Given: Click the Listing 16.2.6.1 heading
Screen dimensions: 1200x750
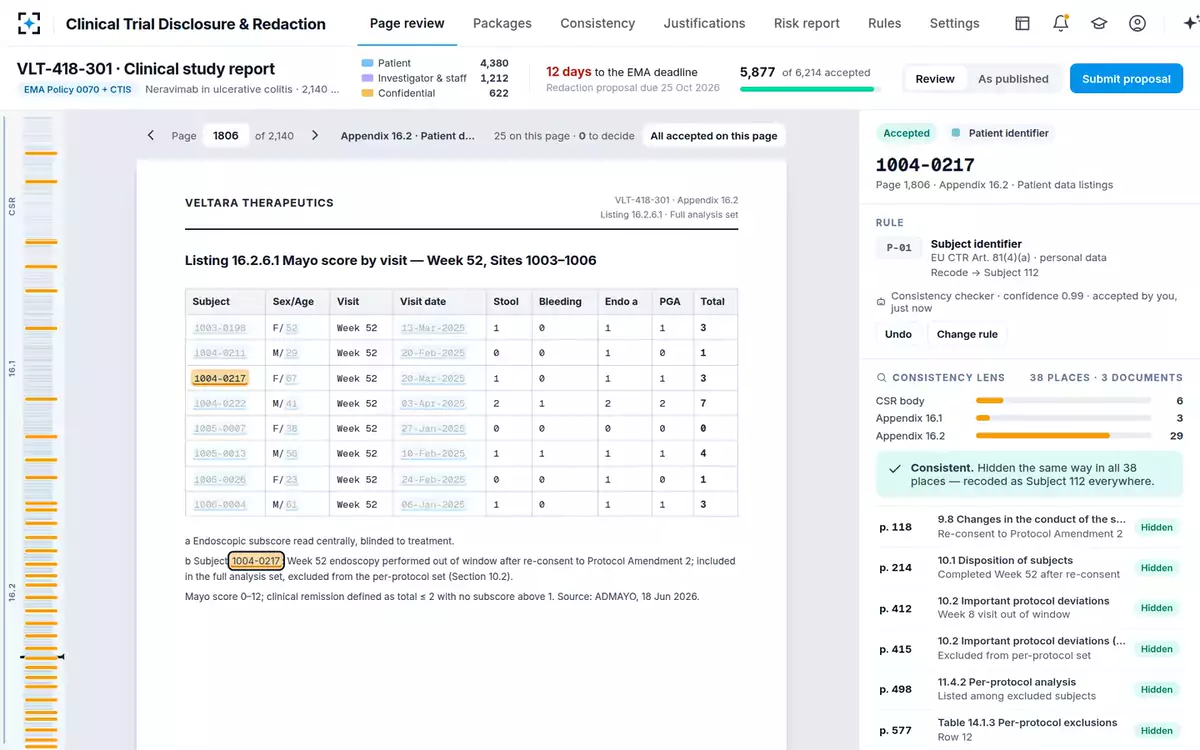Looking at the screenshot, I should pos(391,260).
